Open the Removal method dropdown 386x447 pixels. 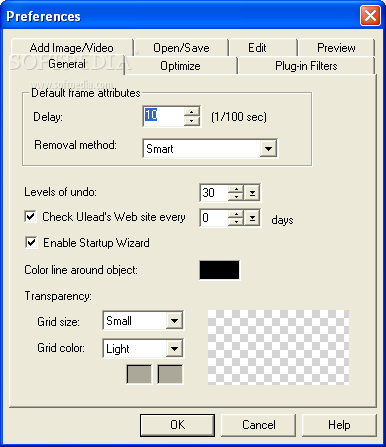click(268, 149)
